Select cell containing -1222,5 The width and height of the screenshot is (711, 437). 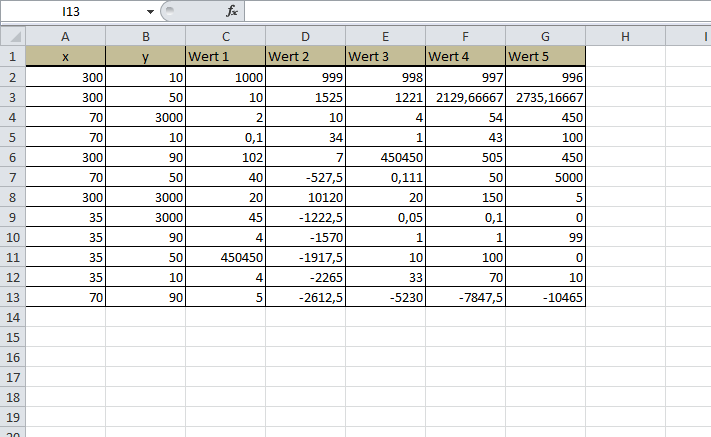point(305,217)
